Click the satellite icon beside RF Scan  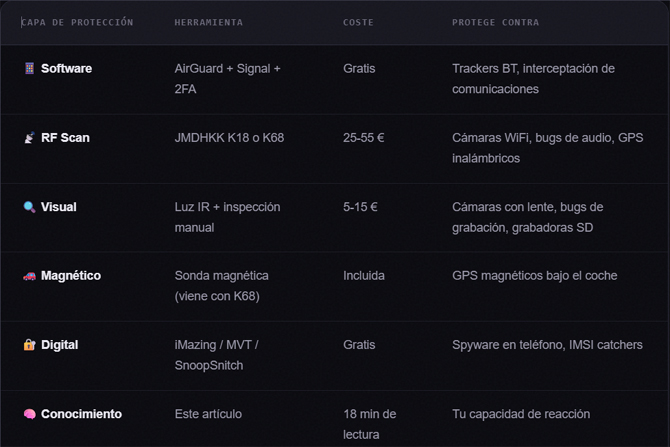point(29,138)
